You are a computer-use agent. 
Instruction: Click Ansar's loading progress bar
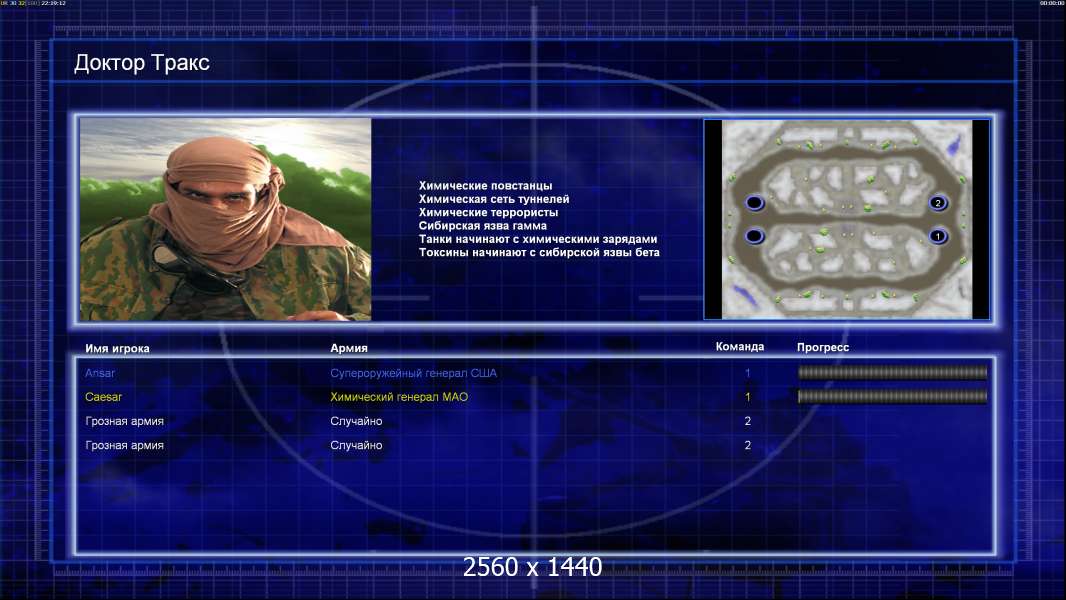tap(892, 372)
